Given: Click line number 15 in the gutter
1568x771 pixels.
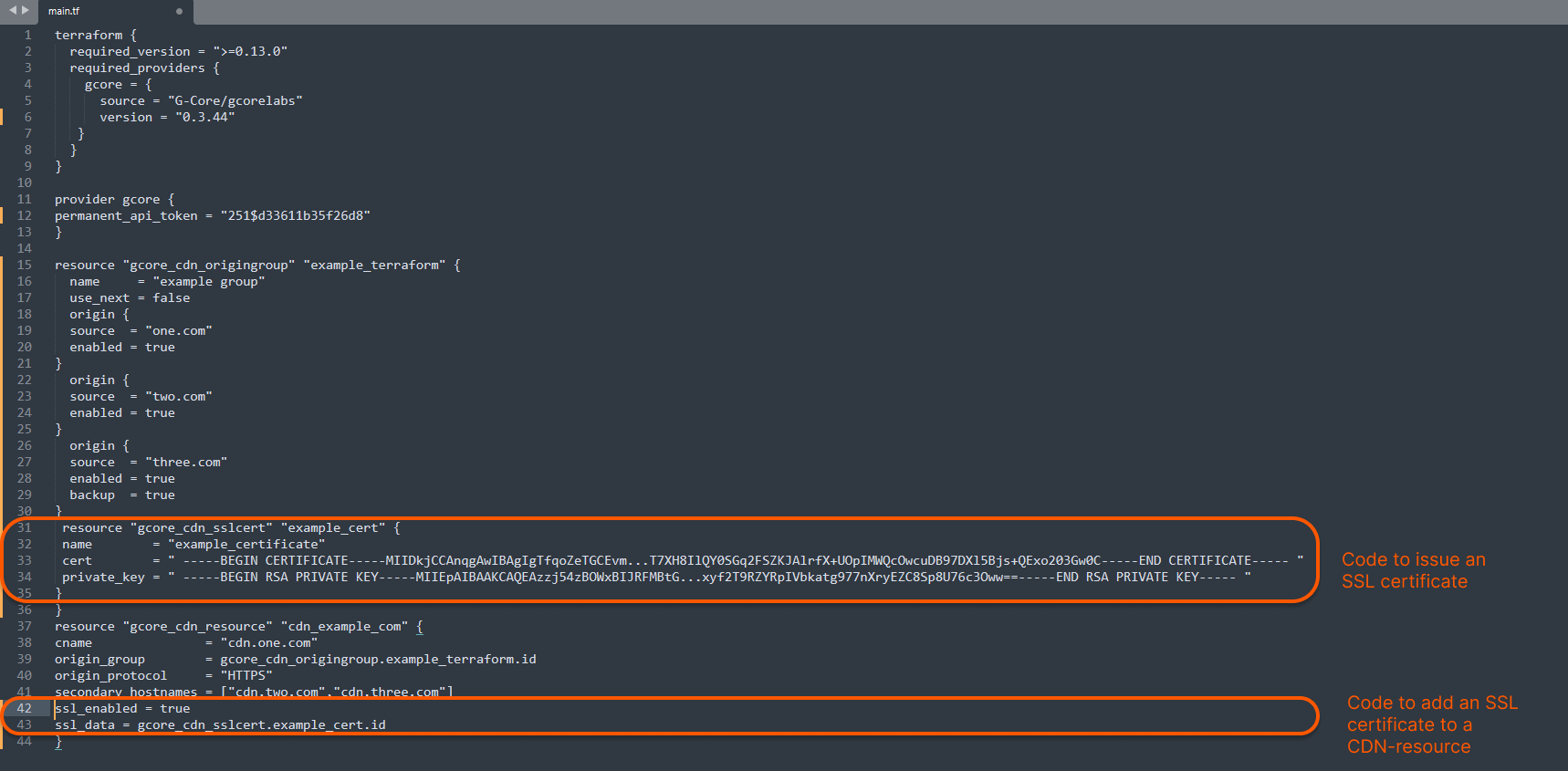Looking at the screenshot, I should [x=25, y=266].
